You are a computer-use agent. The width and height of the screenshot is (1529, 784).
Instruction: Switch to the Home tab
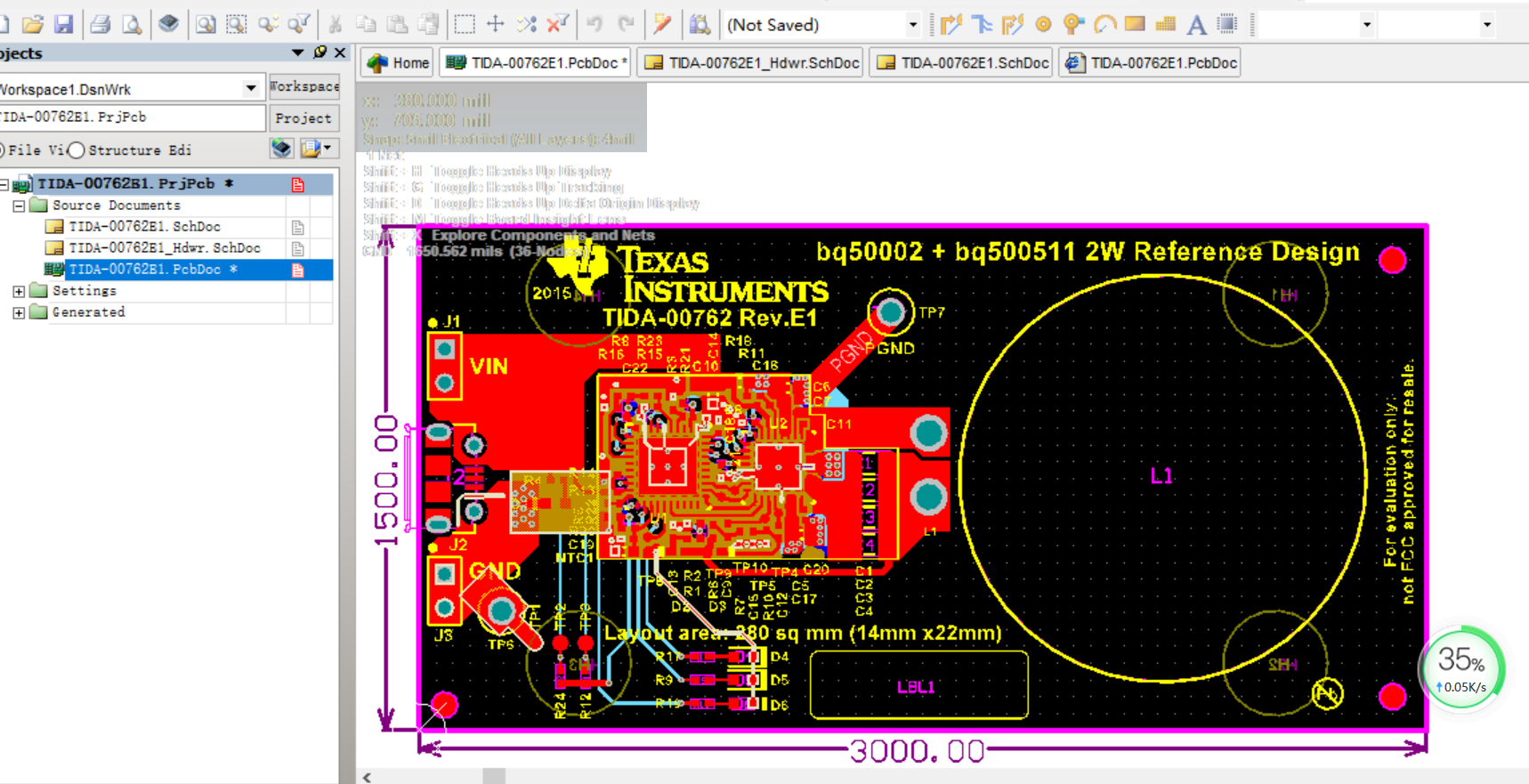pyautogui.click(x=398, y=62)
